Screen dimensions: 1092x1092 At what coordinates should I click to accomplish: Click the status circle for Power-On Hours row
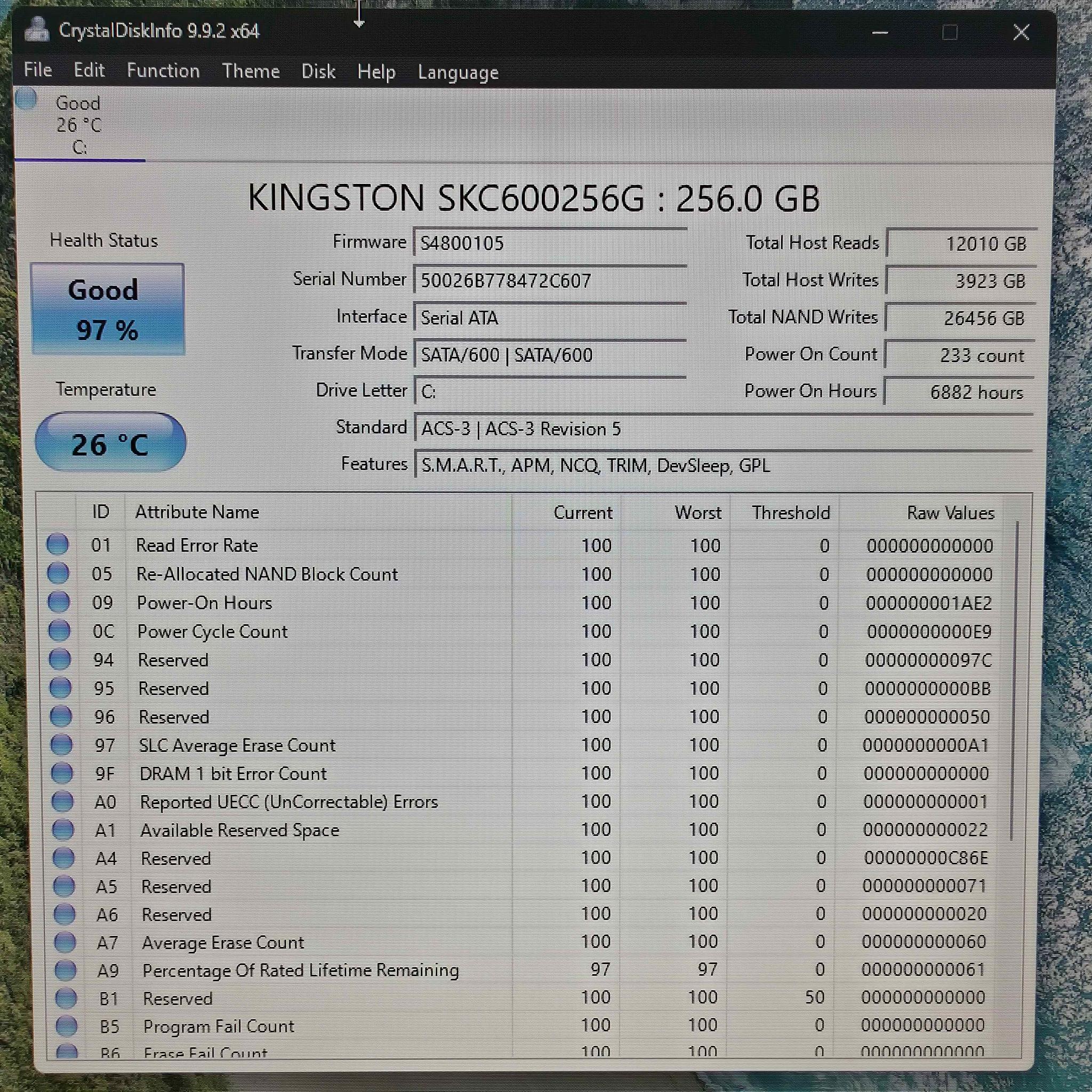59,601
